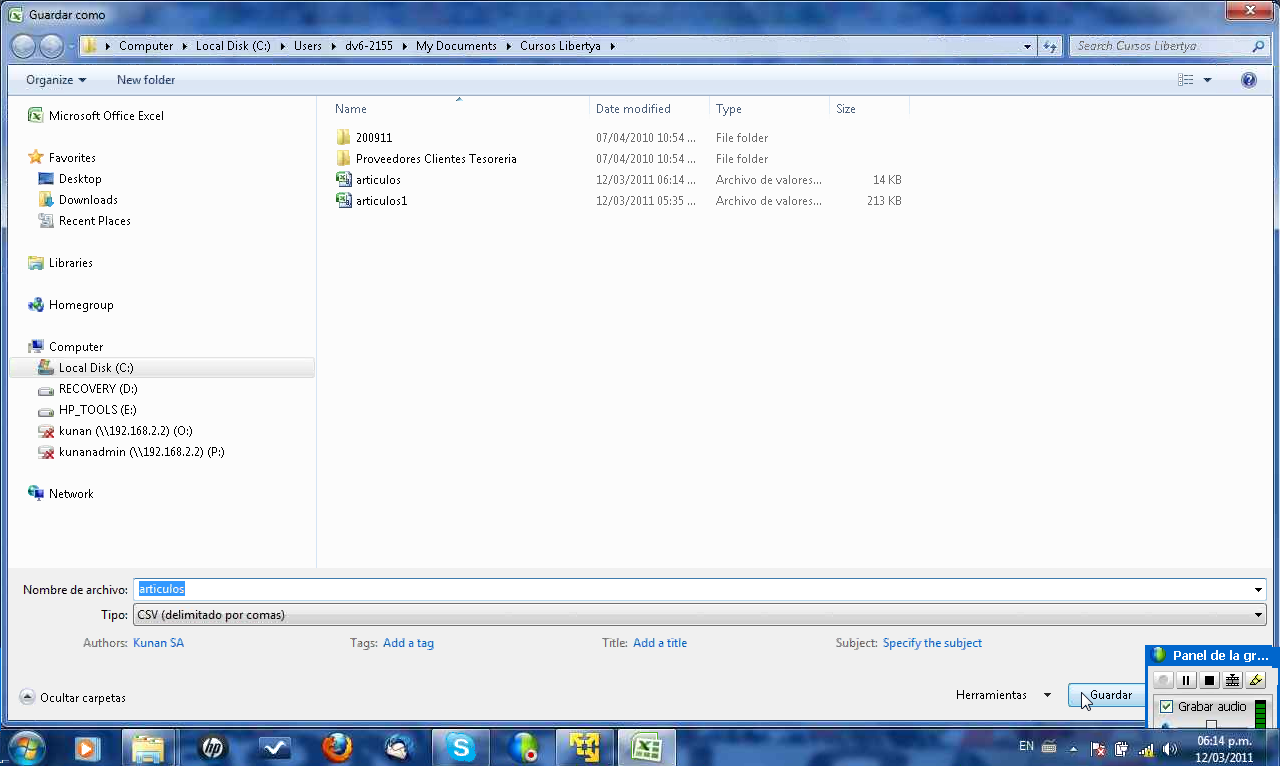Click My Documents in the address path

click(456, 46)
